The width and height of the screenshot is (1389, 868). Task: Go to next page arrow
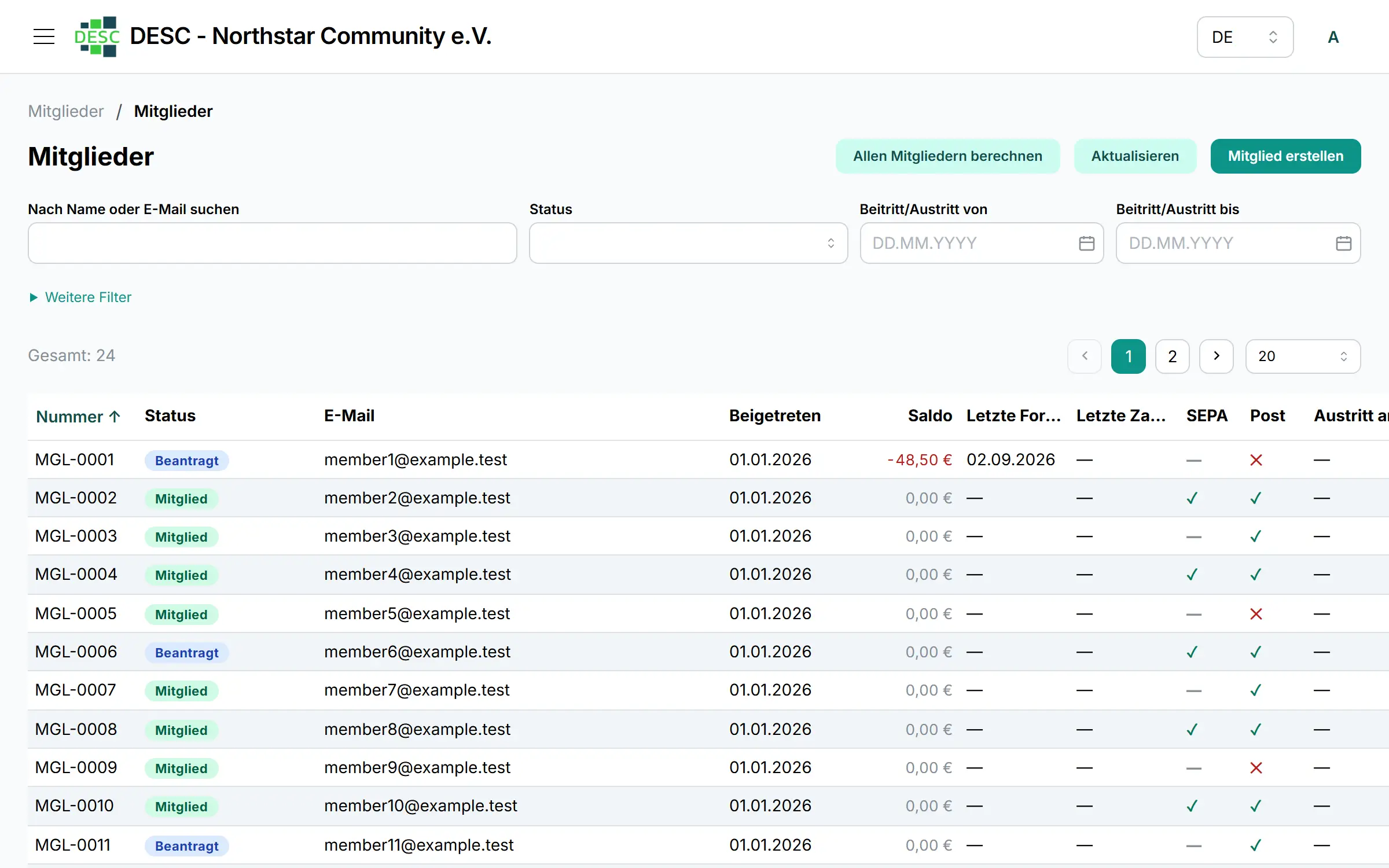[1216, 356]
